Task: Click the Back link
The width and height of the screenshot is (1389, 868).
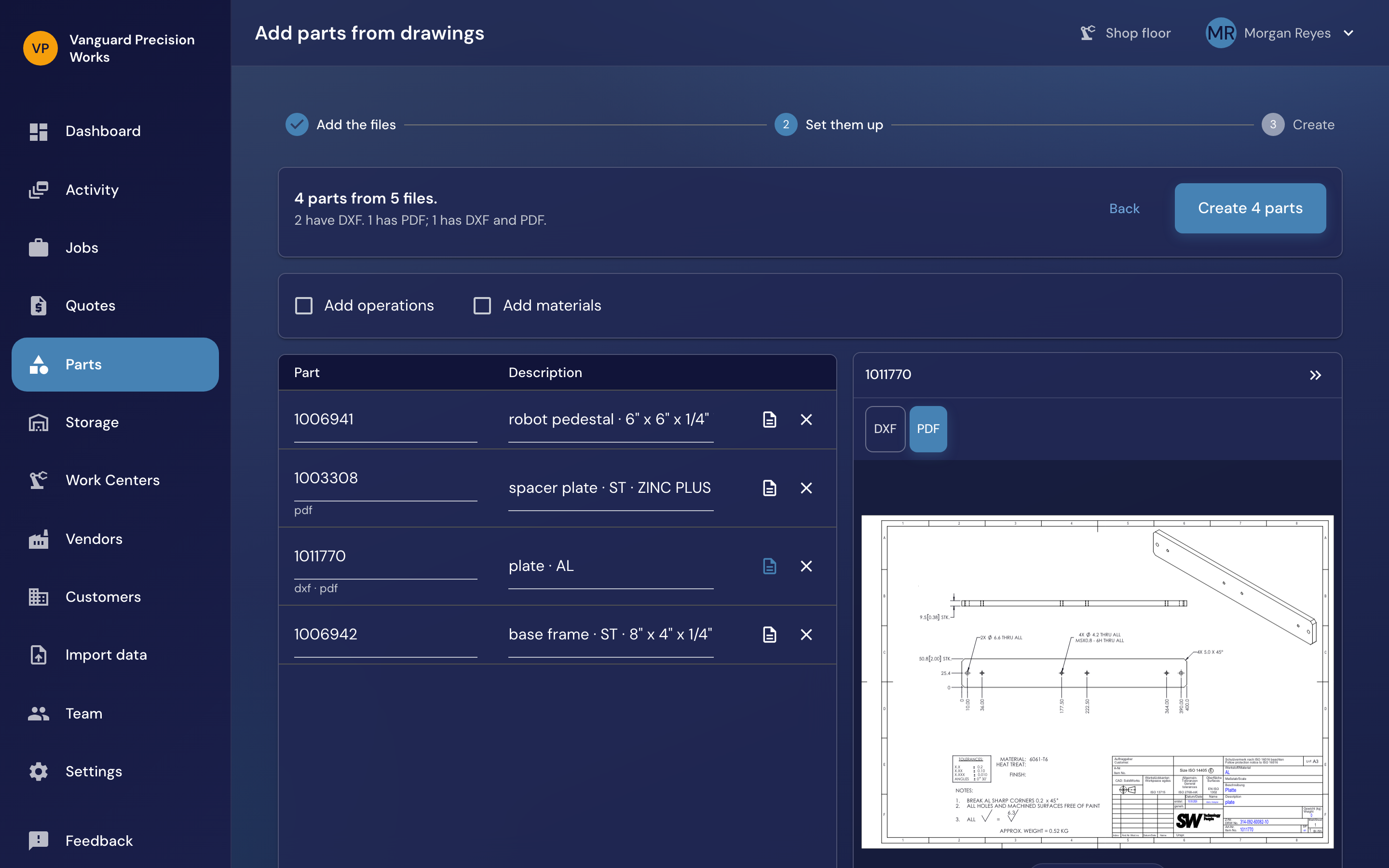Action: pos(1124,208)
